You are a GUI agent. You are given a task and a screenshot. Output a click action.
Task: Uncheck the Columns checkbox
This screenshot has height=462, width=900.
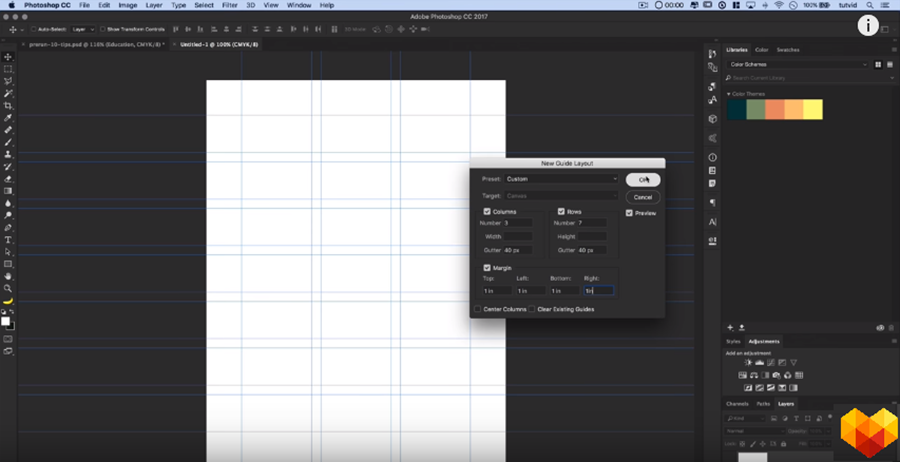(x=487, y=212)
